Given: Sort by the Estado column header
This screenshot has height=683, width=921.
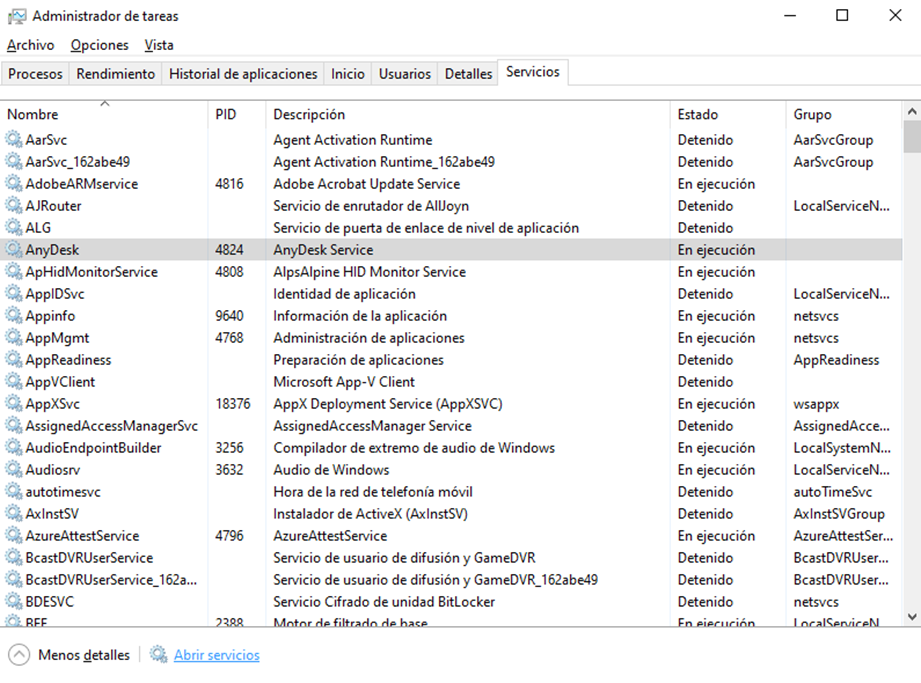Looking at the screenshot, I should [728, 114].
